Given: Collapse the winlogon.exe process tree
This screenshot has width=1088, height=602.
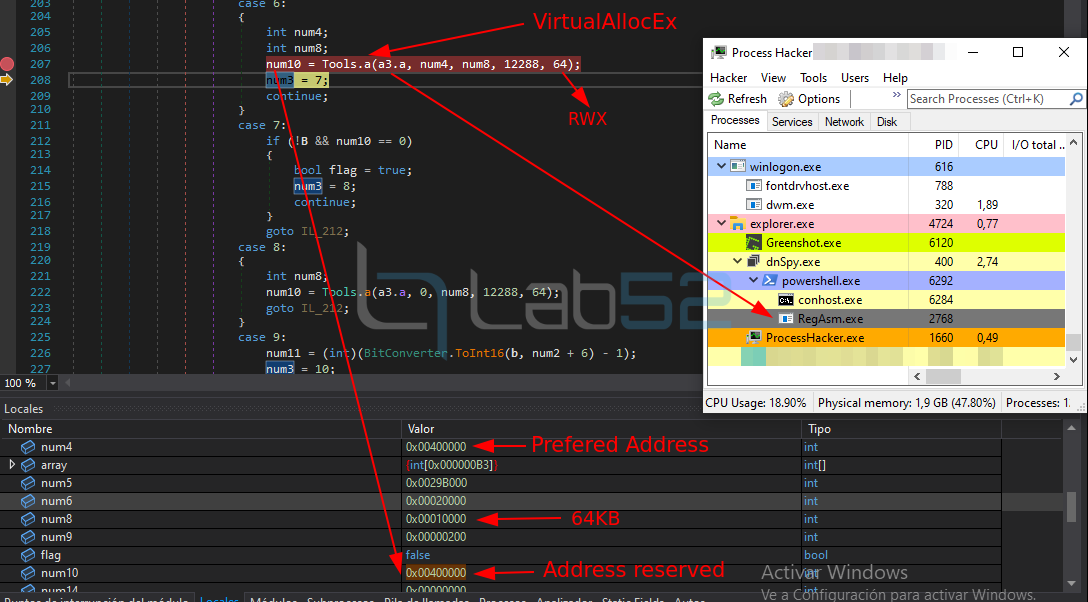Looking at the screenshot, I should [x=722, y=167].
